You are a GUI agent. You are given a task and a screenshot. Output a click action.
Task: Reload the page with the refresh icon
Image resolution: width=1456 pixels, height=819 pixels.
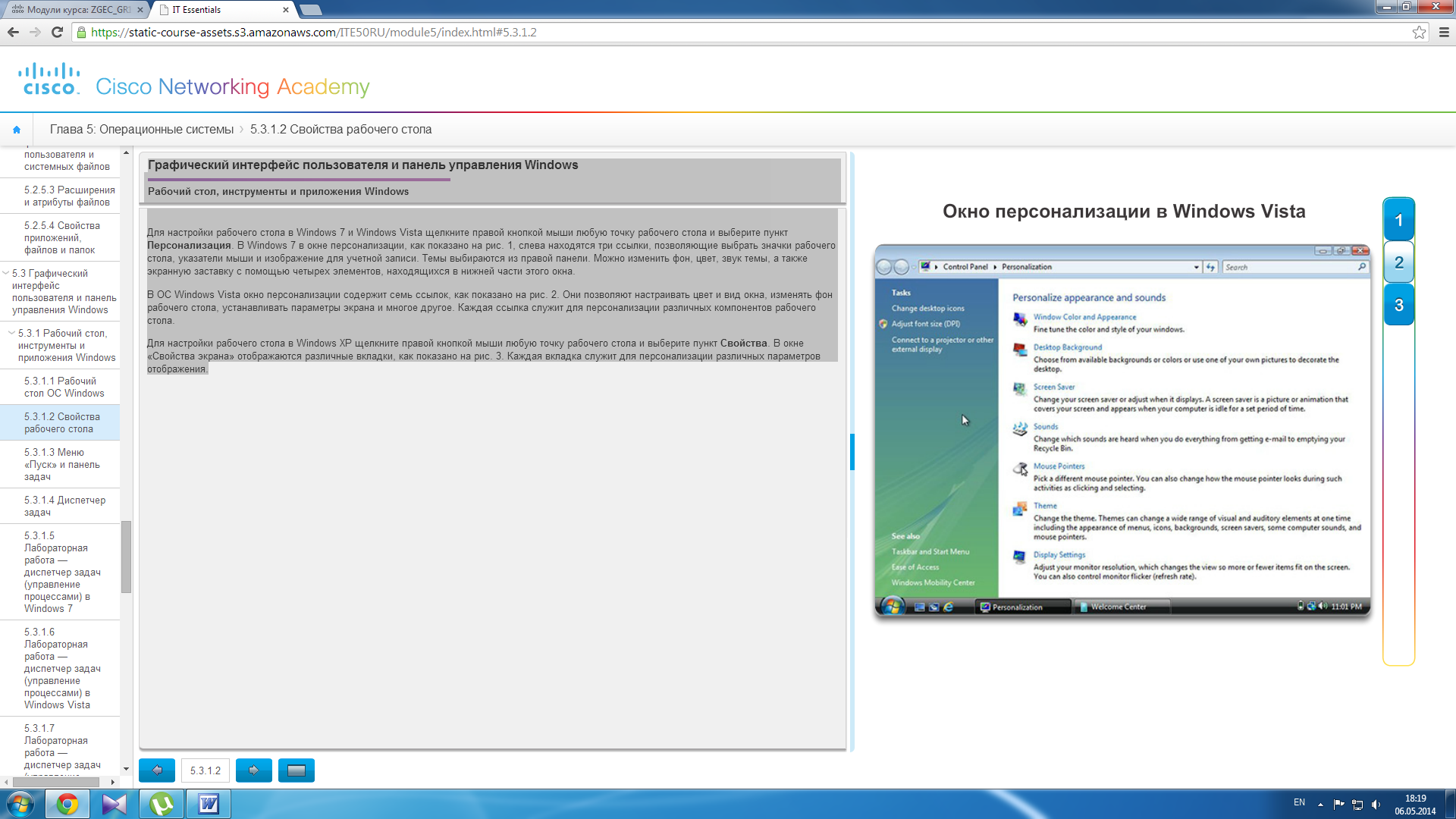[57, 32]
